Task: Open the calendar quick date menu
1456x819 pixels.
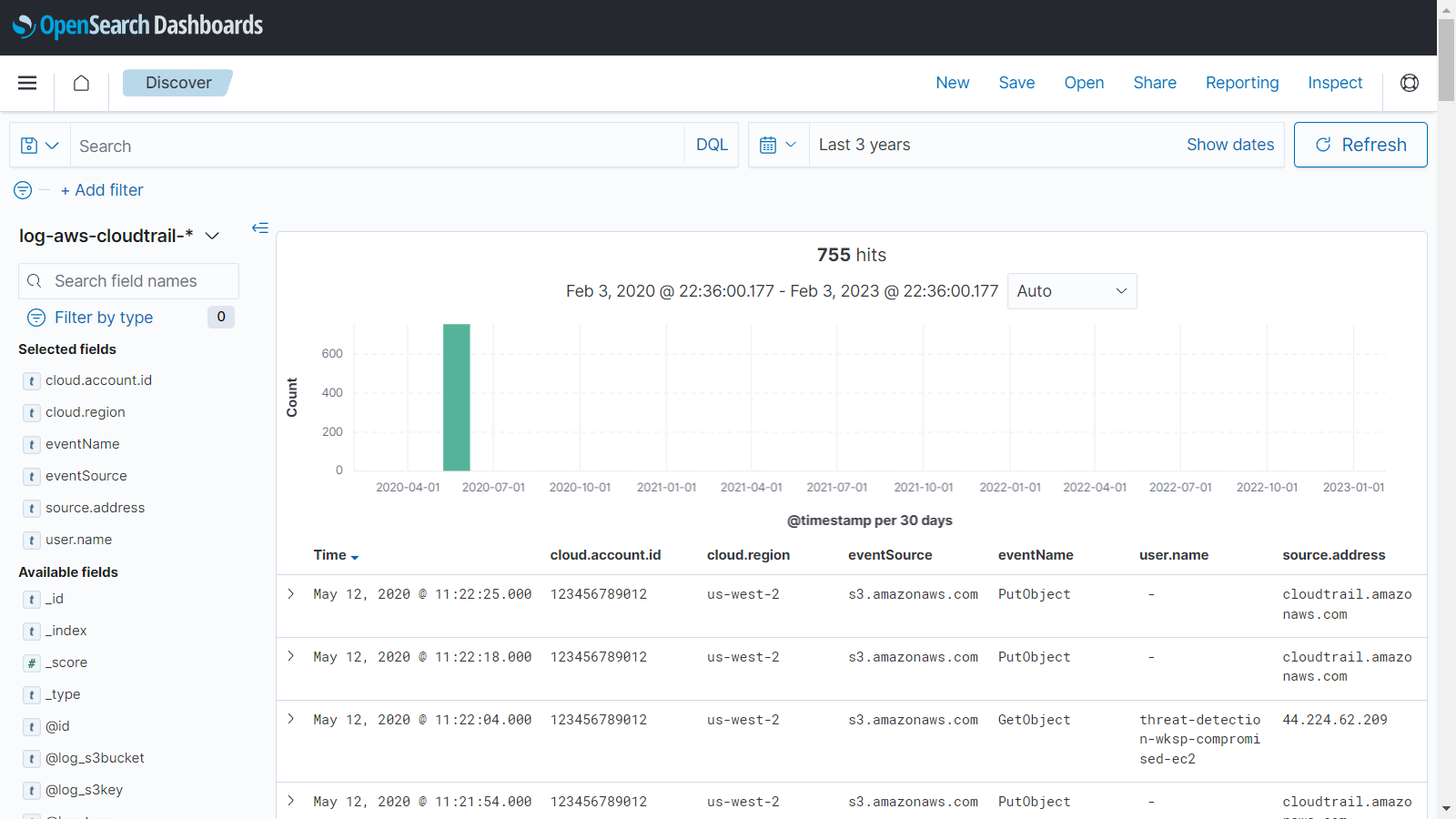Action: tap(778, 146)
